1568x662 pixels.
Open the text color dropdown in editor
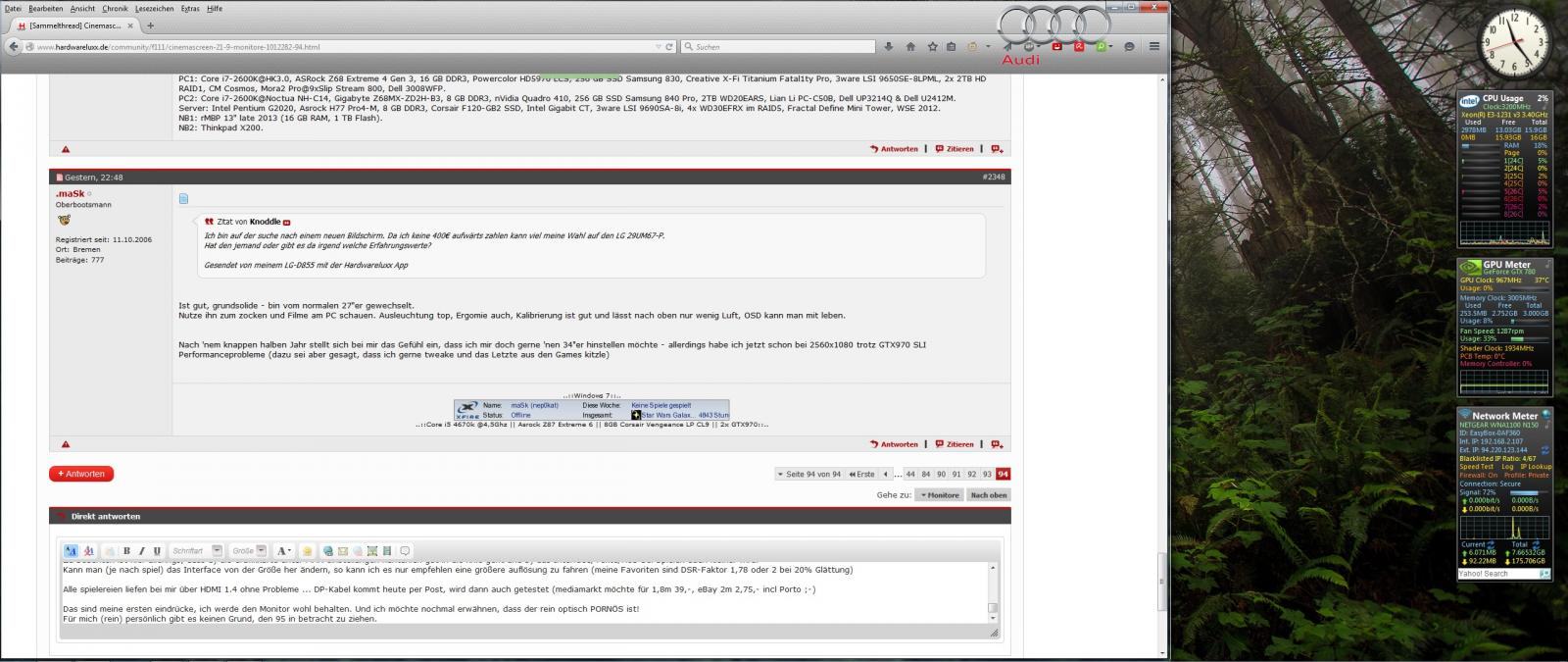coord(283,551)
